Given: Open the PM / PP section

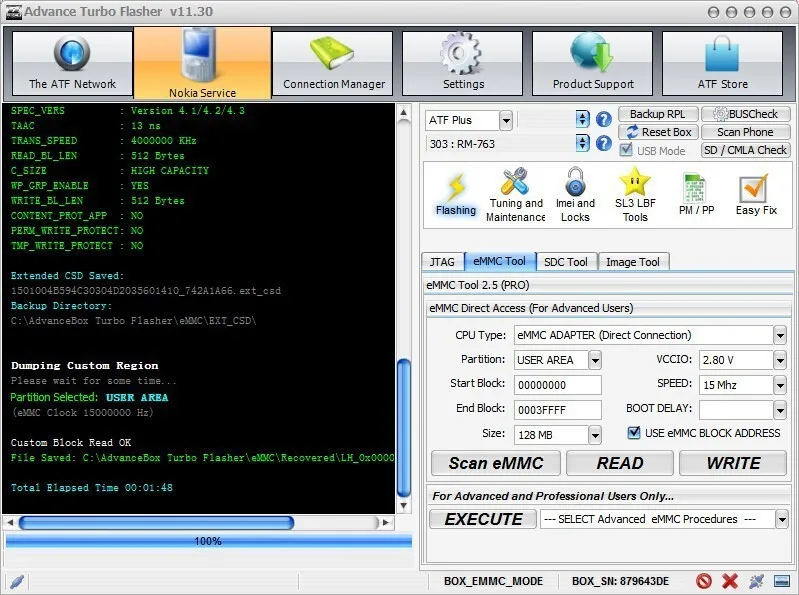Looking at the screenshot, I should (696, 195).
